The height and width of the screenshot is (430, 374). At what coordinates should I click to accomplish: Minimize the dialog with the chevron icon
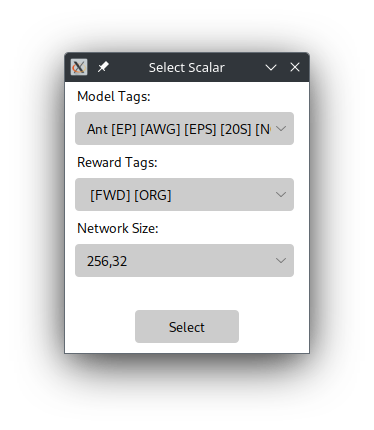click(271, 68)
